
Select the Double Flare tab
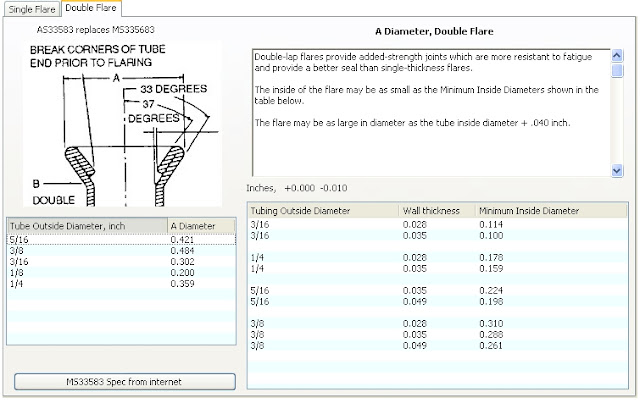(91, 8)
